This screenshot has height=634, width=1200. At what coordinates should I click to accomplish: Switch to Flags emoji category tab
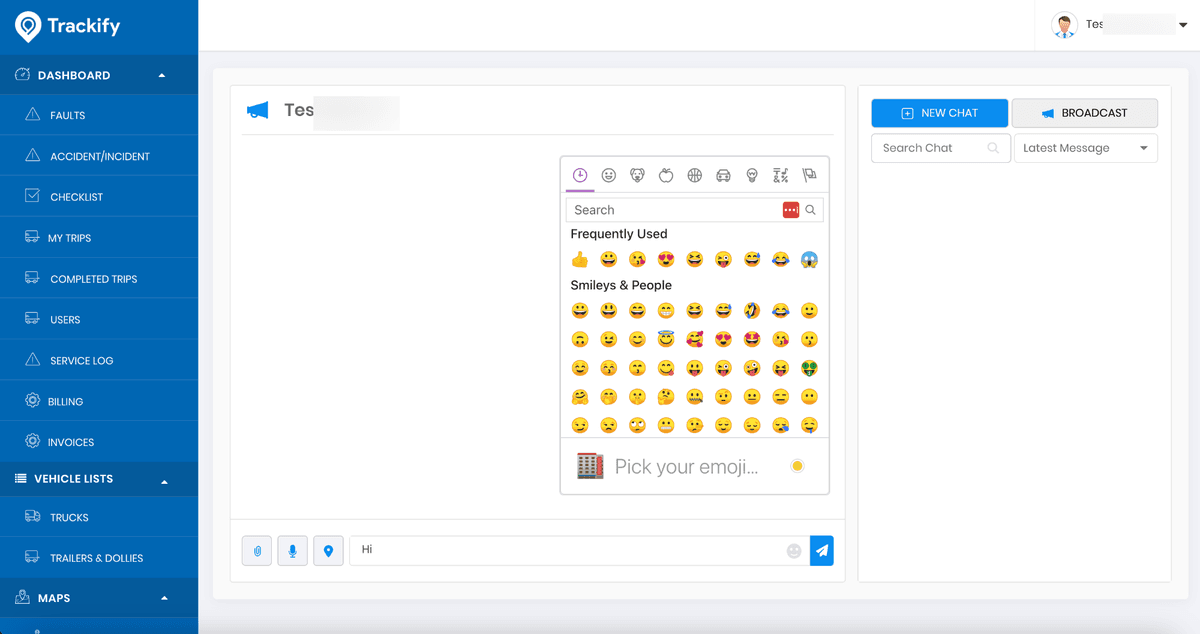click(809, 176)
